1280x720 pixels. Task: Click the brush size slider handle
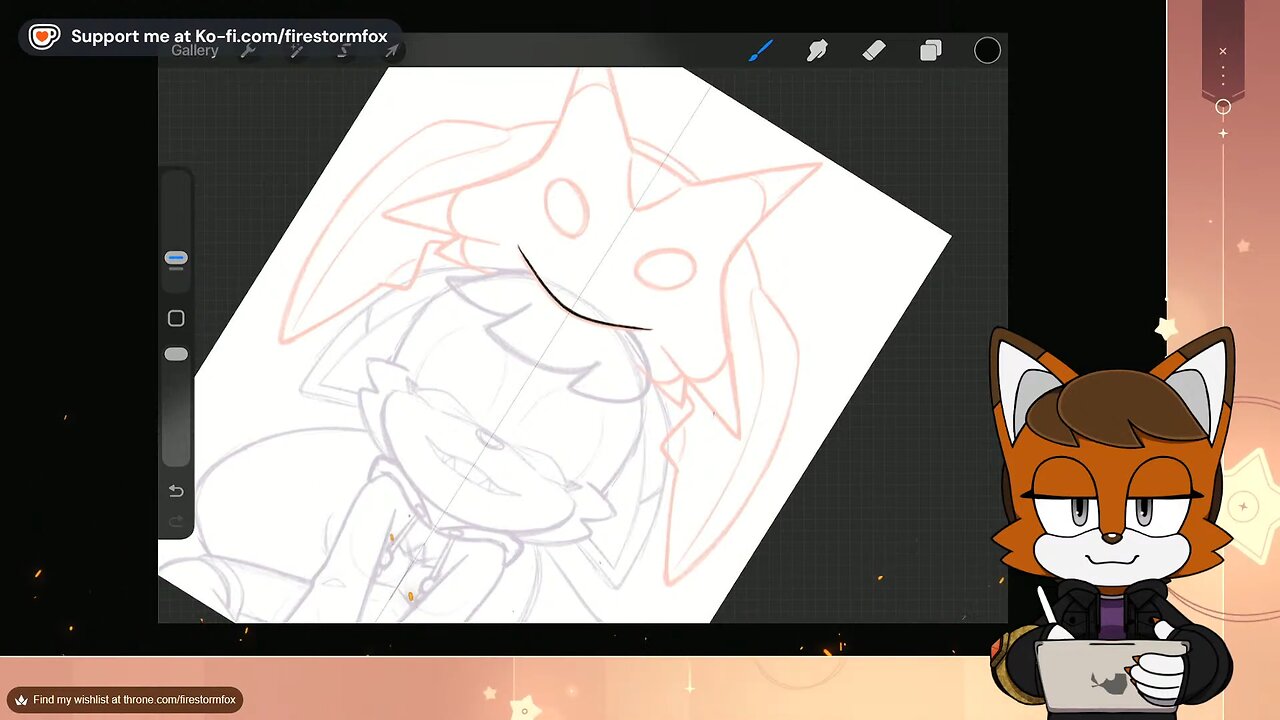176,259
